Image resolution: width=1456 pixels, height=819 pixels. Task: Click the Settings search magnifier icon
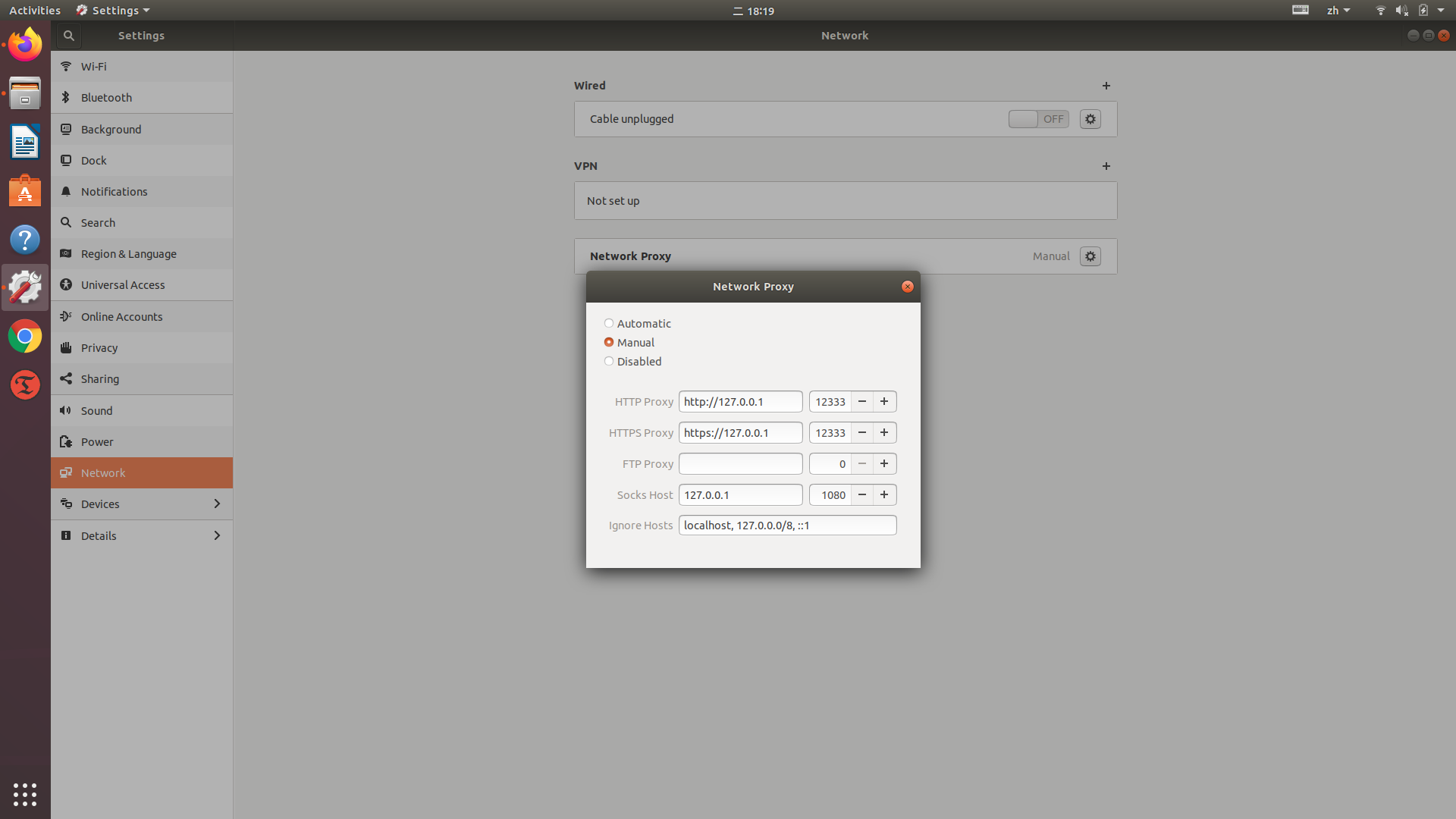(x=68, y=36)
